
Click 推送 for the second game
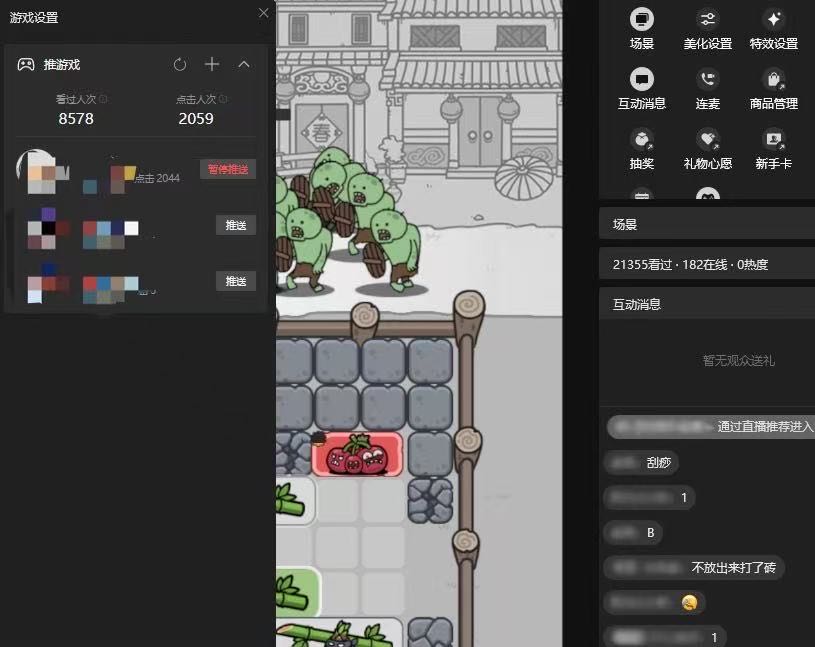[x=235, y=226]
